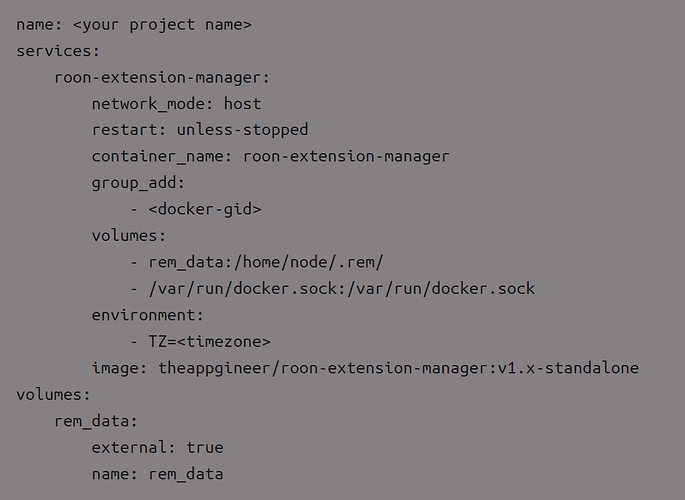Select the 'roon-extension-manager:' service key

pos(162,79)
